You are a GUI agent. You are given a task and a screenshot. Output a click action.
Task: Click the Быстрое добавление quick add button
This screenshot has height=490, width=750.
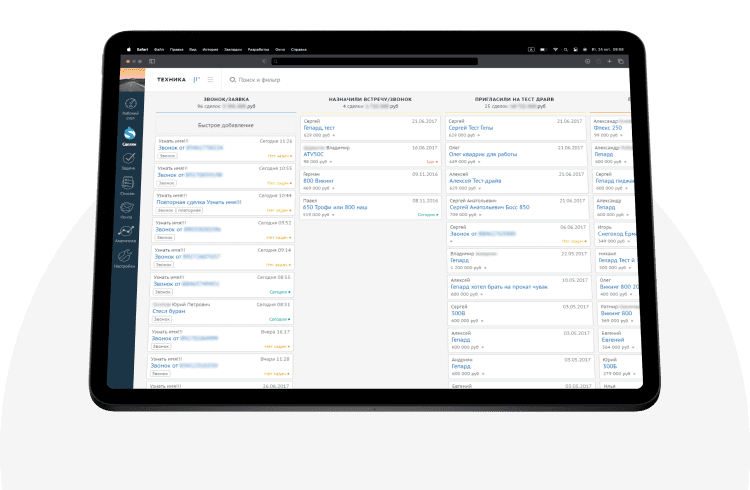(x=225, y=125)
